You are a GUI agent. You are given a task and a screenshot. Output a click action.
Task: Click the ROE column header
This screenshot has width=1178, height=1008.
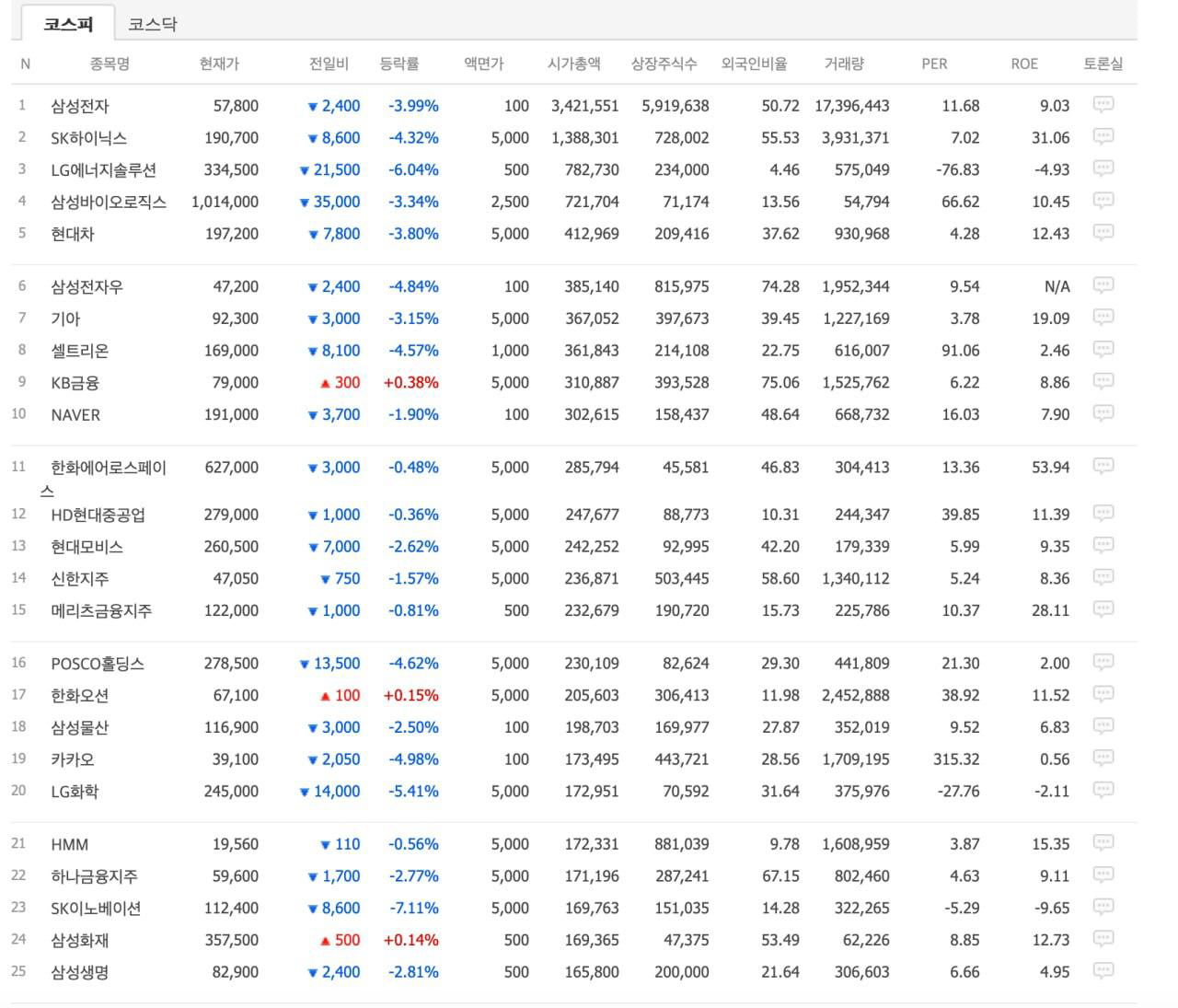[x=1024, y=64]
